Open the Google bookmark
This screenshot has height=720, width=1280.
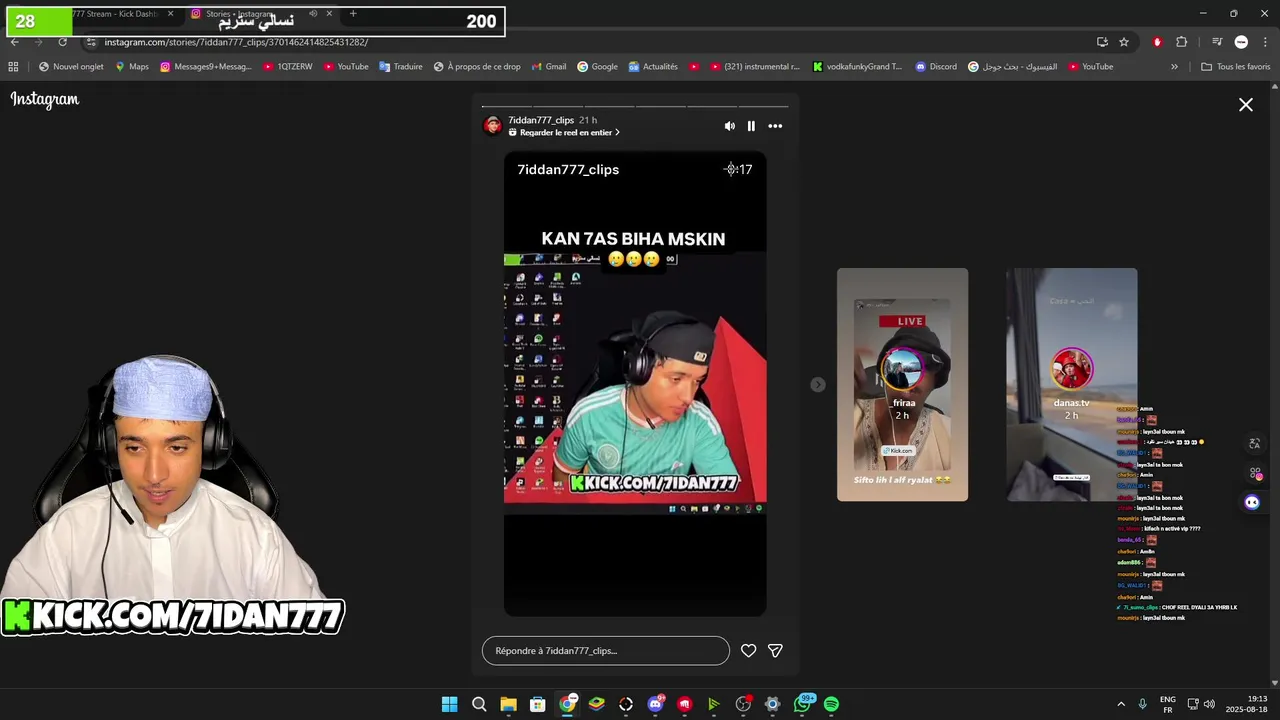(x=597, y=67)
